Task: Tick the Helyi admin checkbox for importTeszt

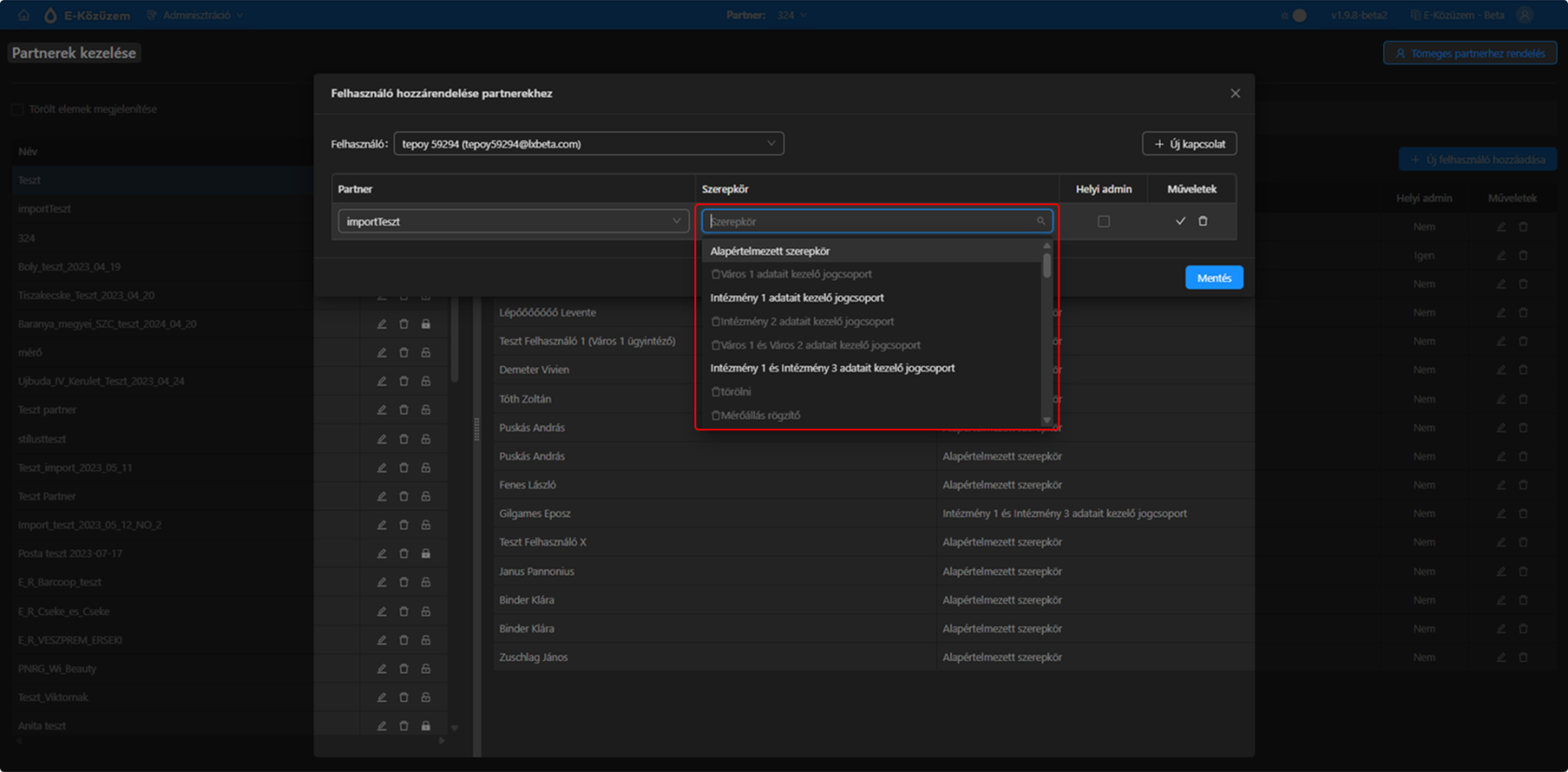Action: point(1104,221)
